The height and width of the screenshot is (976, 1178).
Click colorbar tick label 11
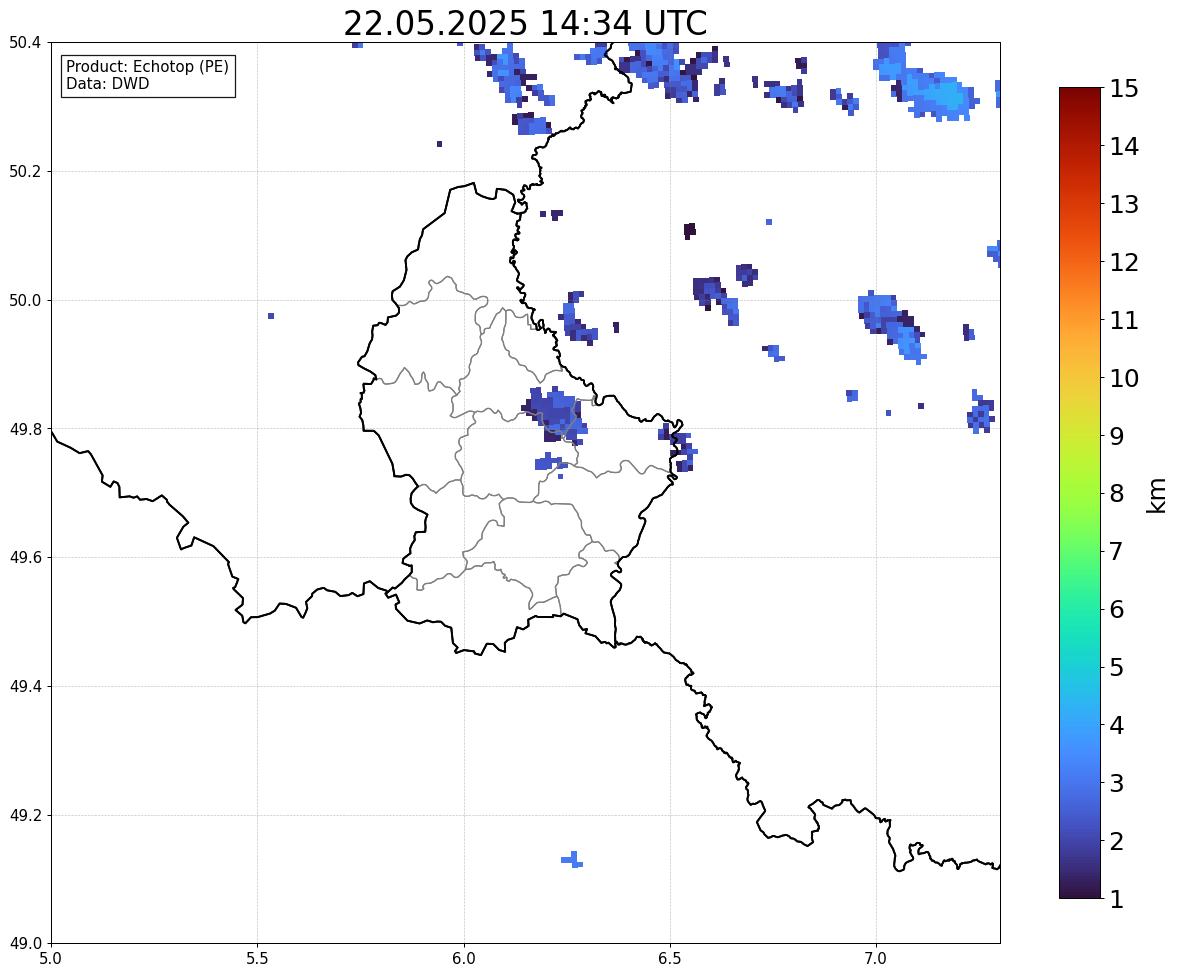(1124, 319)
